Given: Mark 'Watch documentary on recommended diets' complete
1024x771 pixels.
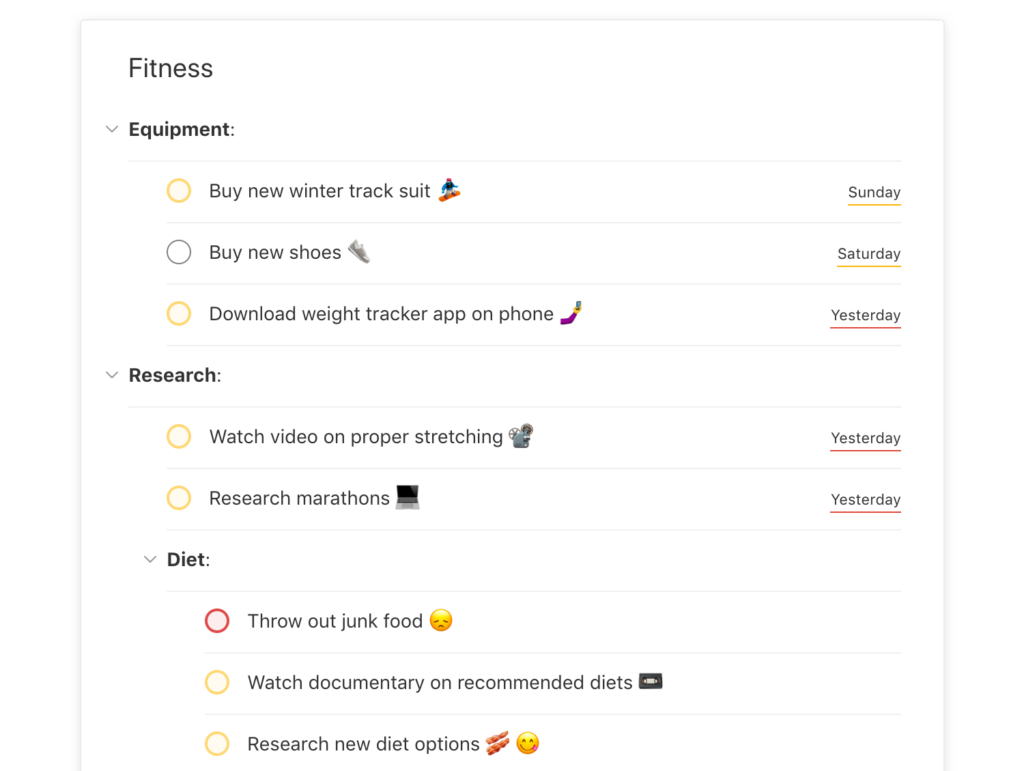Looking at the screenshot, I should 217,683.
